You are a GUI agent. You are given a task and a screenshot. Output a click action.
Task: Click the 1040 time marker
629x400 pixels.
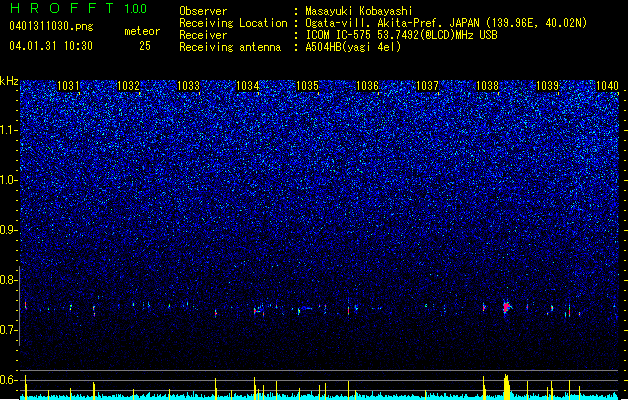pos(607,86)
